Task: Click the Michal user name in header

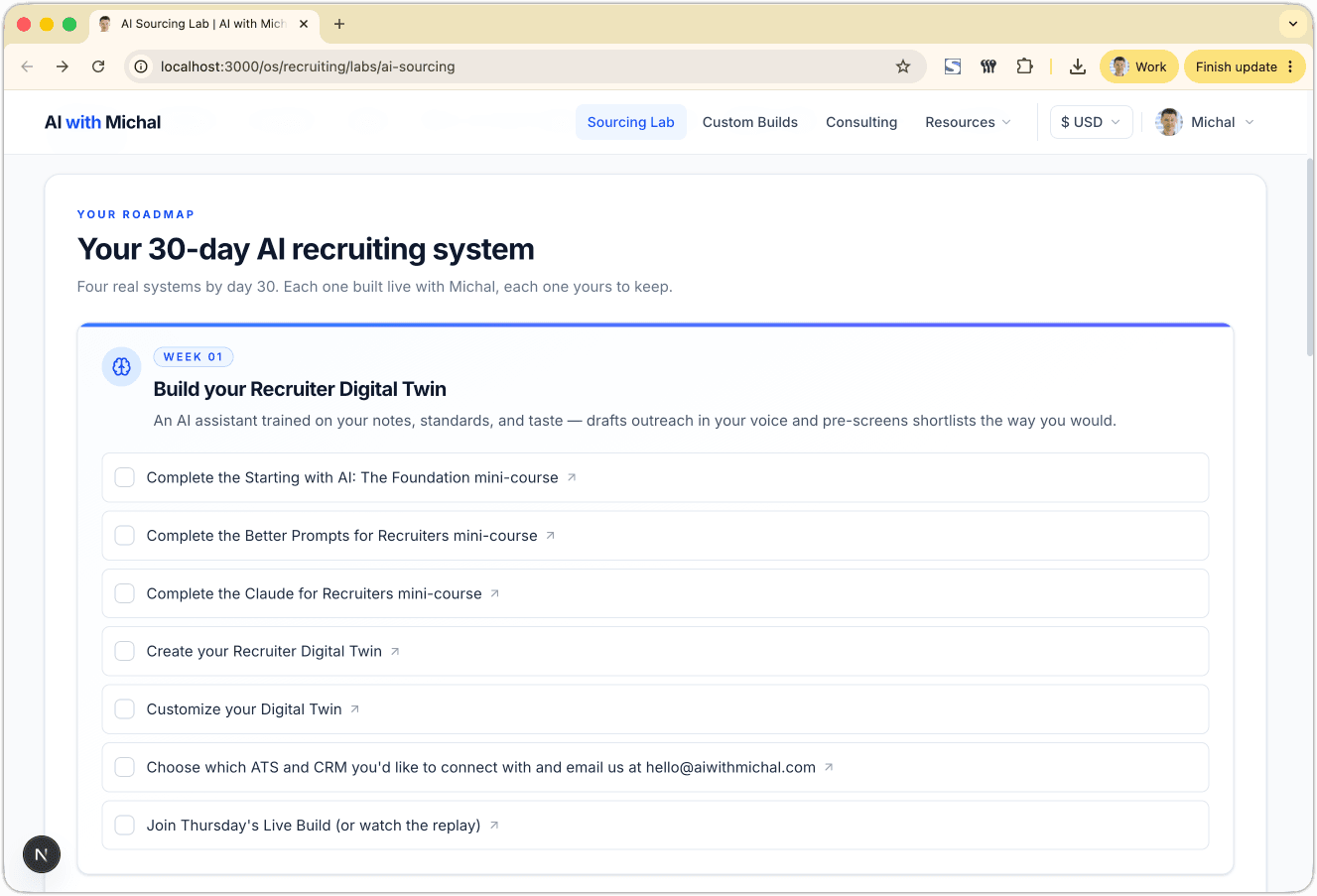Action: pyautogui.click(x=1213, y=122)
